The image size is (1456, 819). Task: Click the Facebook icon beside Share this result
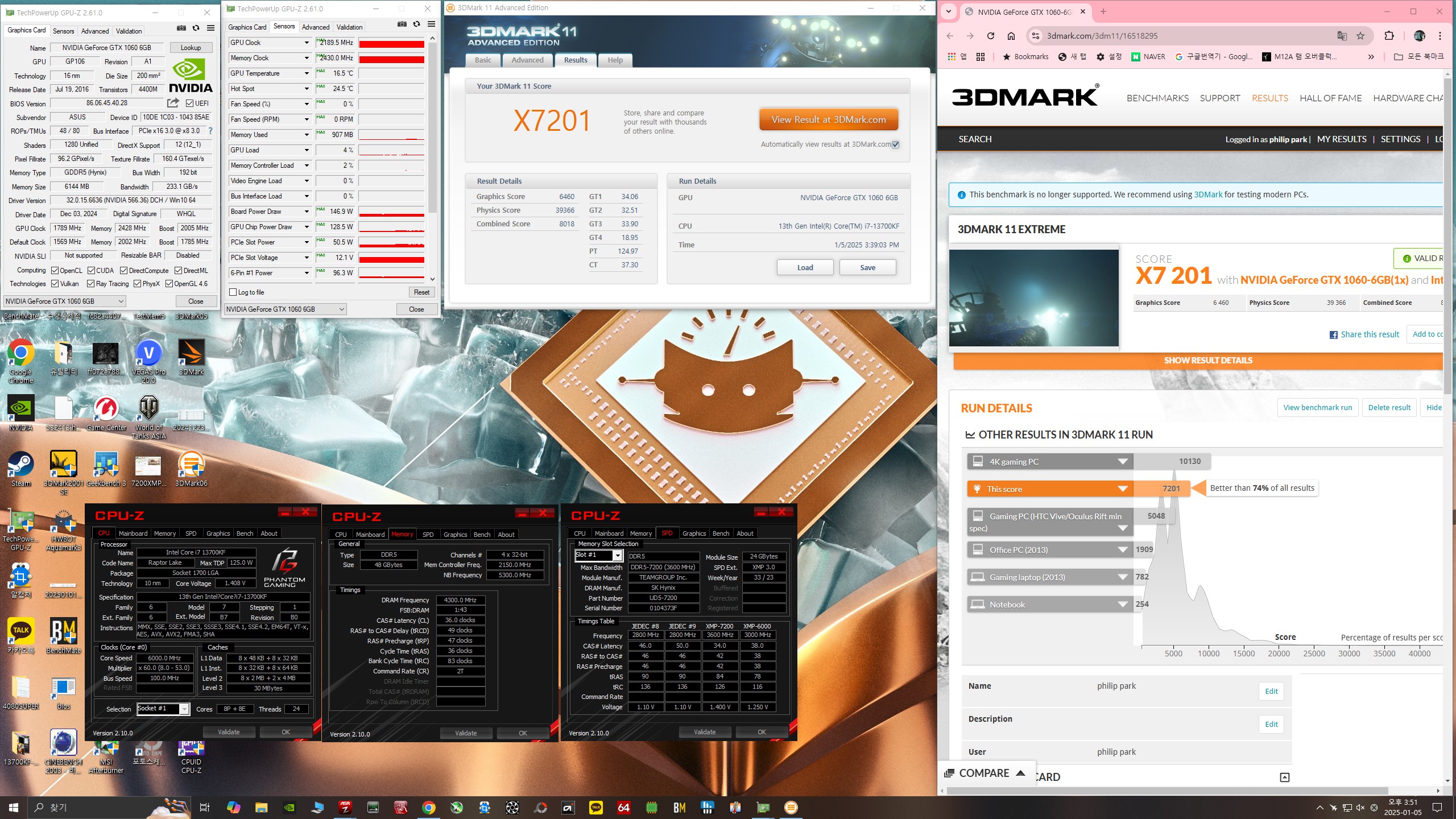pyautogui.click(x=1333, y=335)
